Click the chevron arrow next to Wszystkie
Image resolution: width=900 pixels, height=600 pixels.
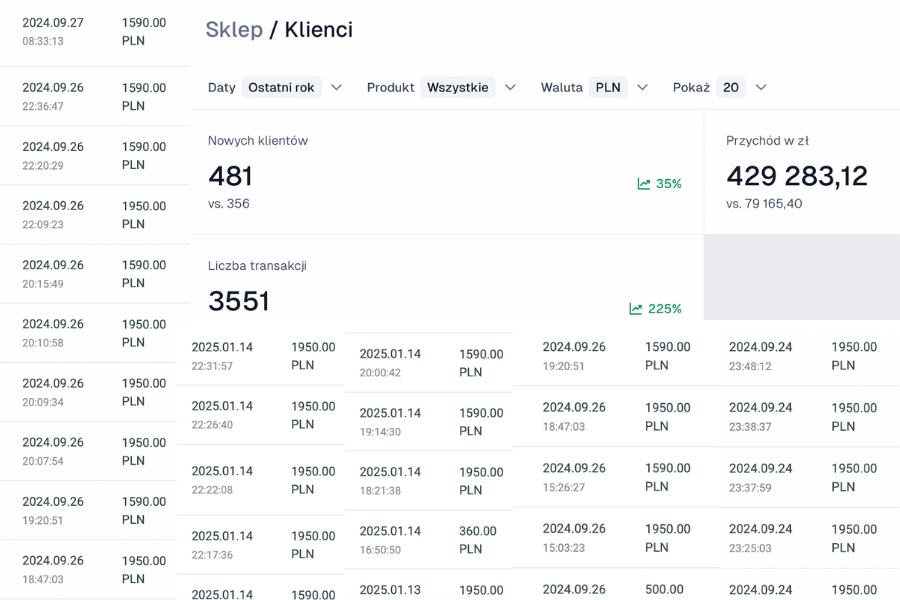coord(510,88)
